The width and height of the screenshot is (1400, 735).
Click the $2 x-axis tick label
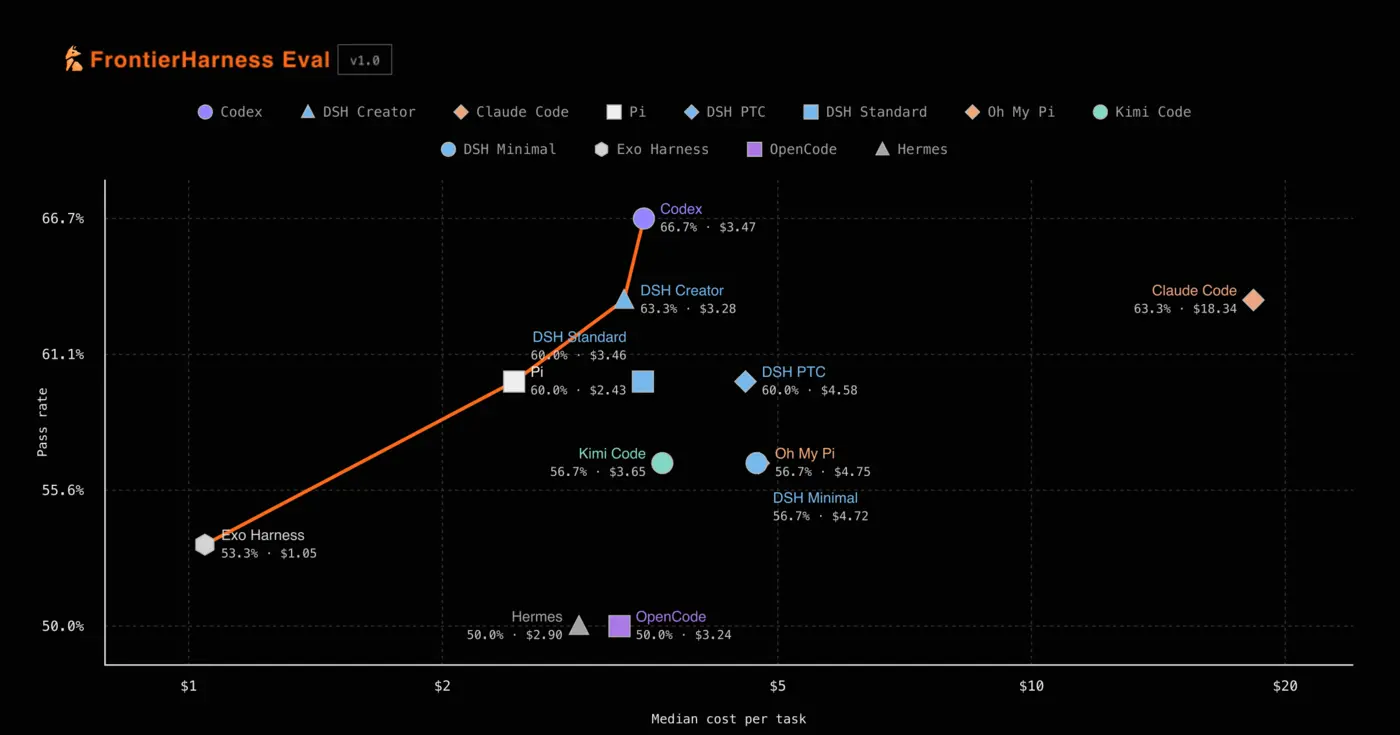(x=442, y=686)
